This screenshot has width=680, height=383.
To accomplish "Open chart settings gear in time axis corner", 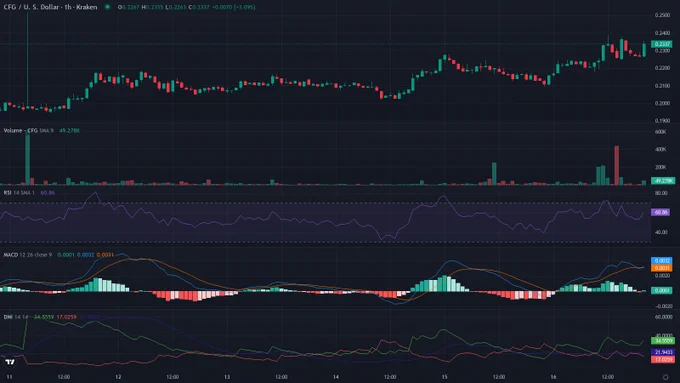I will [666, 377].
